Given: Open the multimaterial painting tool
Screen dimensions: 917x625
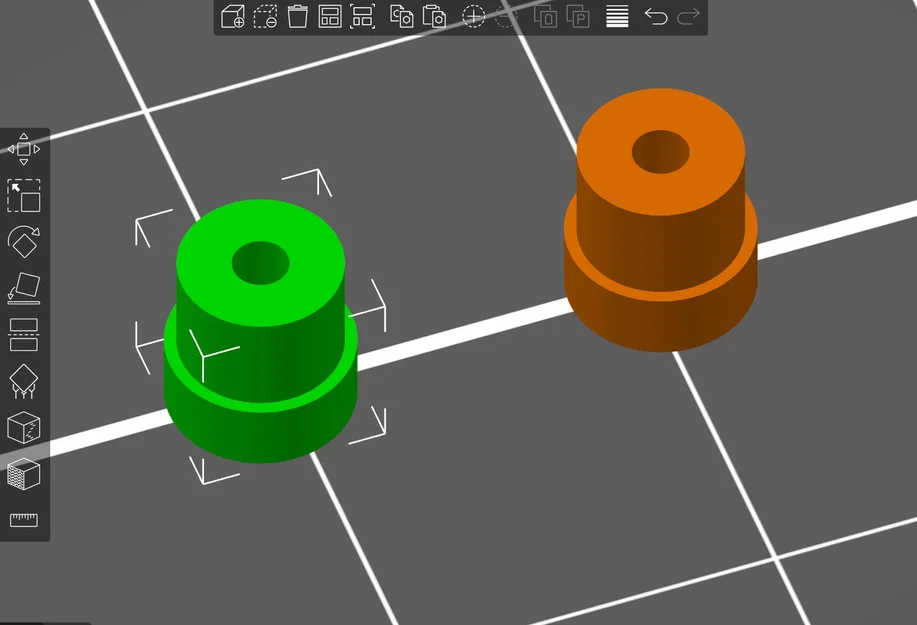Looking at the screenshot, I should (24, 474).
